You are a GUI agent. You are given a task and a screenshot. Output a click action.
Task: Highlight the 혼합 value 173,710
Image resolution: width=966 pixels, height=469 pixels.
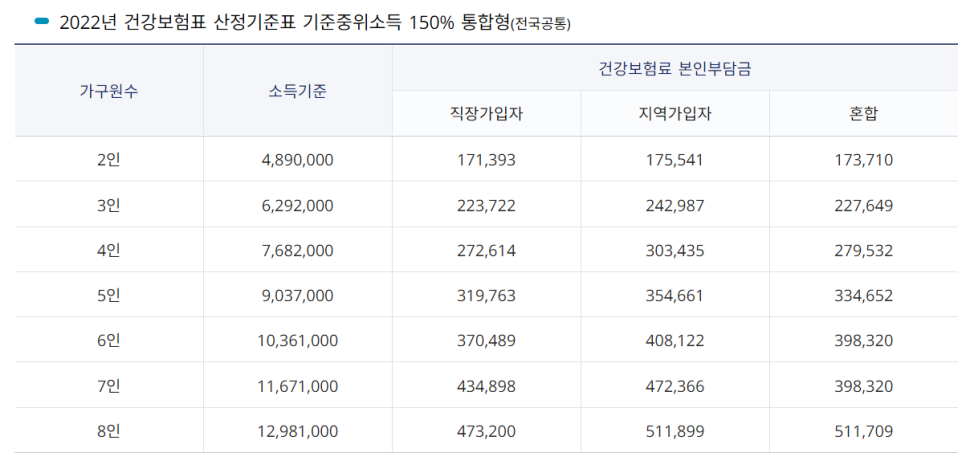pos(864,160)
